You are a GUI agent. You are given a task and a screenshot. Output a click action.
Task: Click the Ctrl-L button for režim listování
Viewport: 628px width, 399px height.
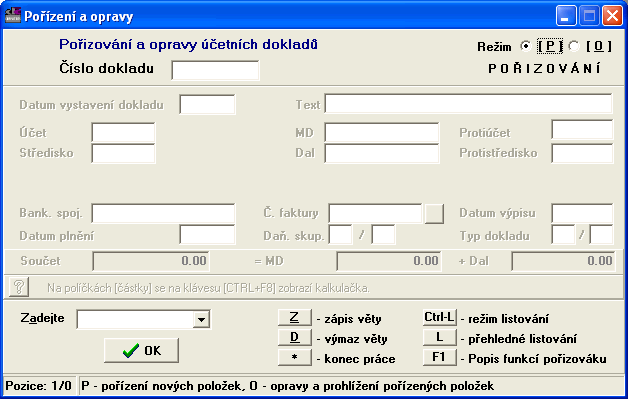click(x=439, y=317)
